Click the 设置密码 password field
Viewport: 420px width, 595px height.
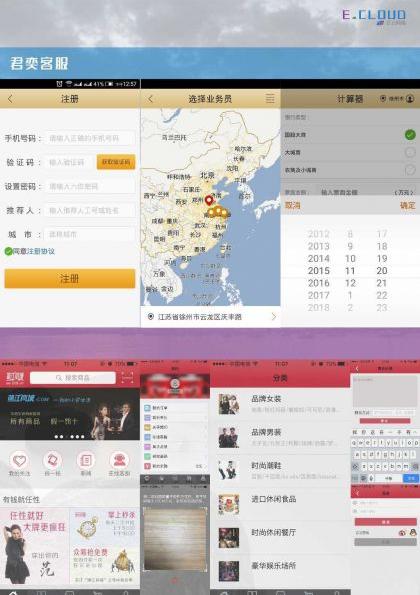click(x=90, y=186)
